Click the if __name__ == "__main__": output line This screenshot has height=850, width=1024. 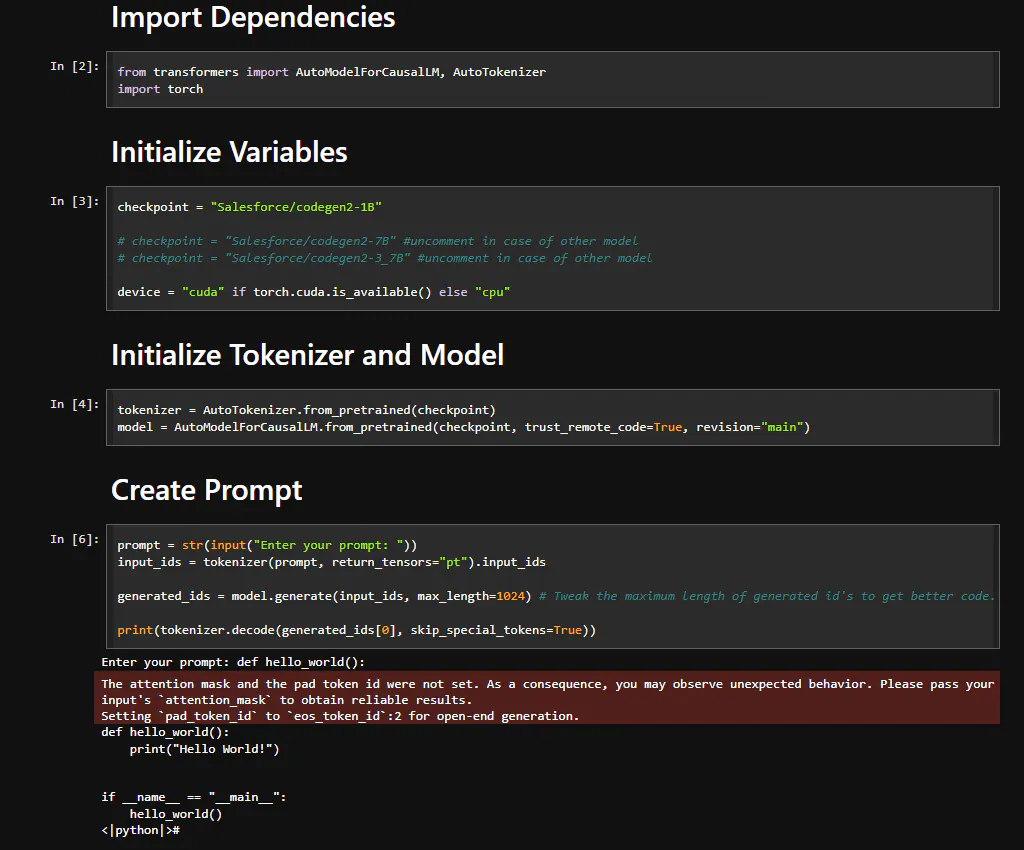[194, 797]
